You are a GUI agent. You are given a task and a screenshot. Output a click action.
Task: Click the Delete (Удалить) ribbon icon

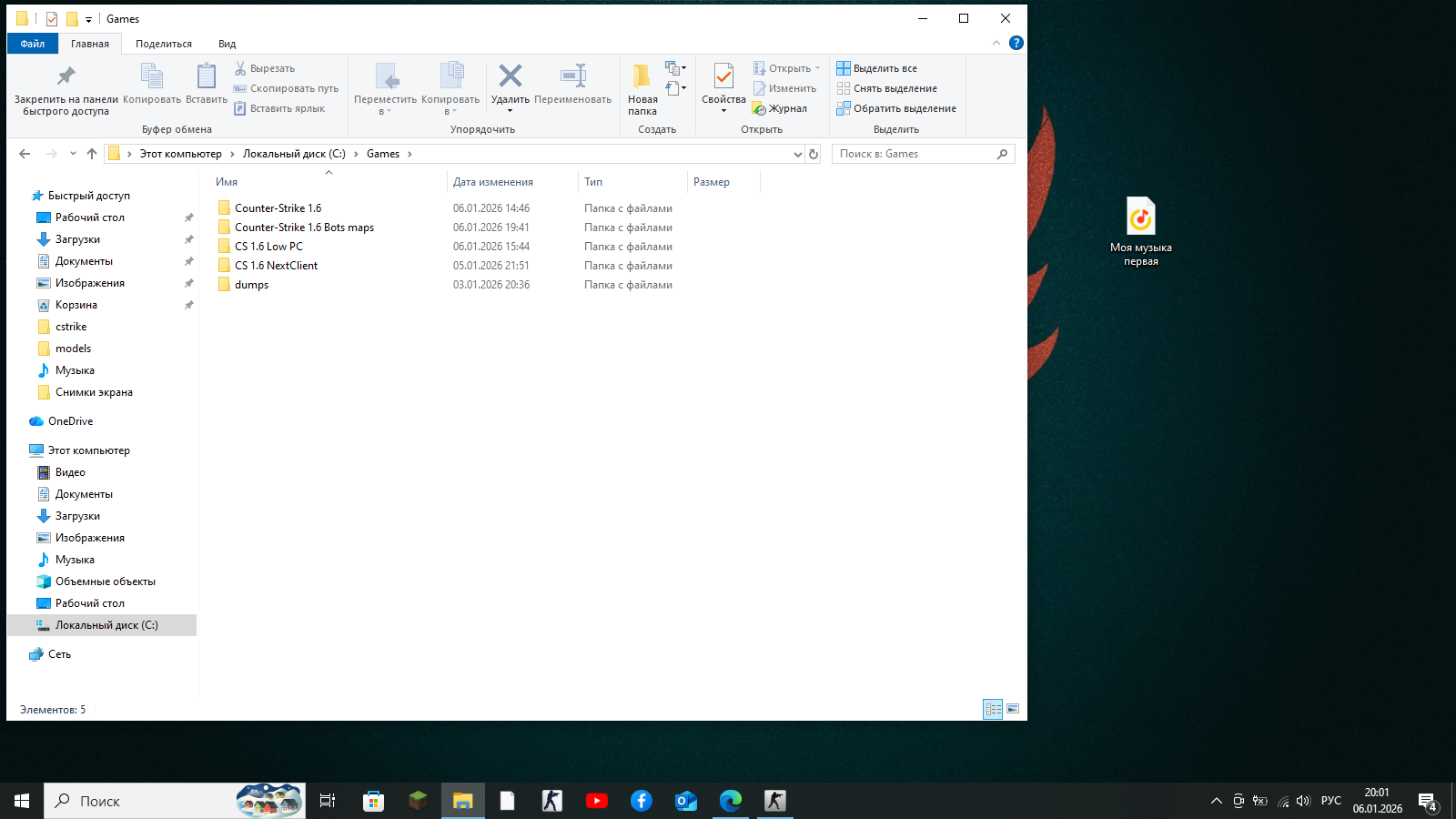click(510, 77)
